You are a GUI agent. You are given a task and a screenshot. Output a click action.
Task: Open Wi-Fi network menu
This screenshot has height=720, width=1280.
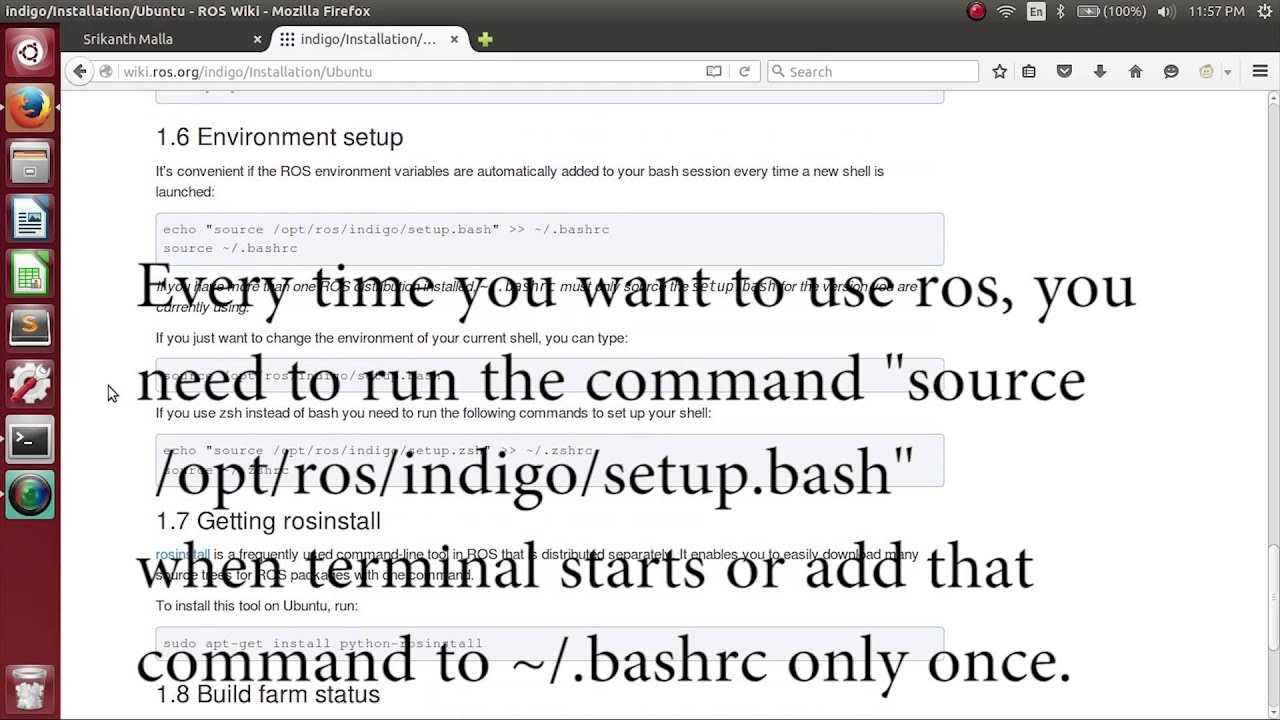coord(1006,11)
